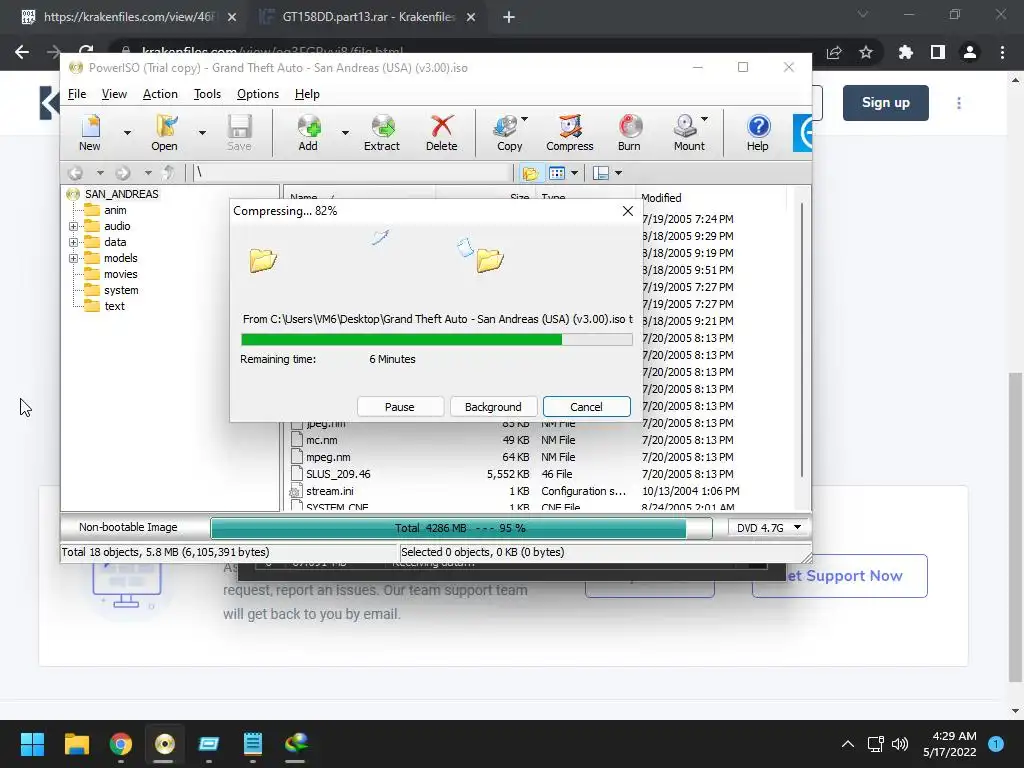Bookmark page with browser star icon
Viewport: 1024px width, 768px height.
(866, 52)
